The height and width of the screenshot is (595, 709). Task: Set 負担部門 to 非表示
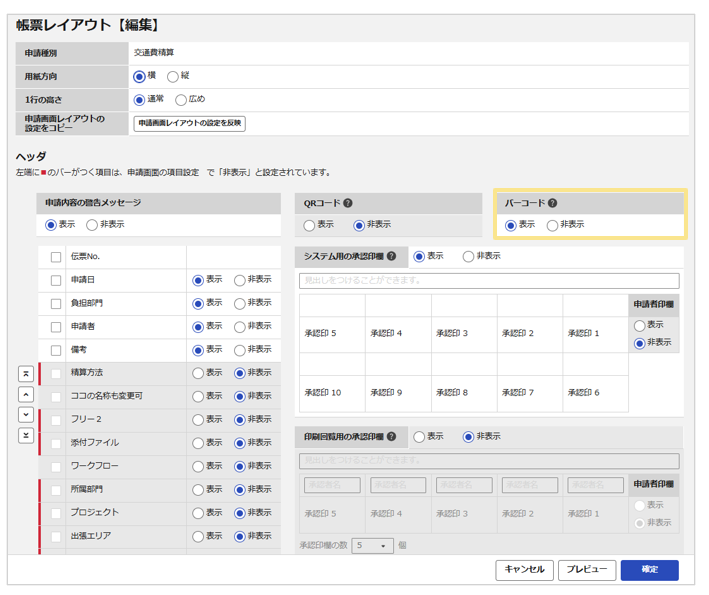pyautogui.click(x=240, y=304)
